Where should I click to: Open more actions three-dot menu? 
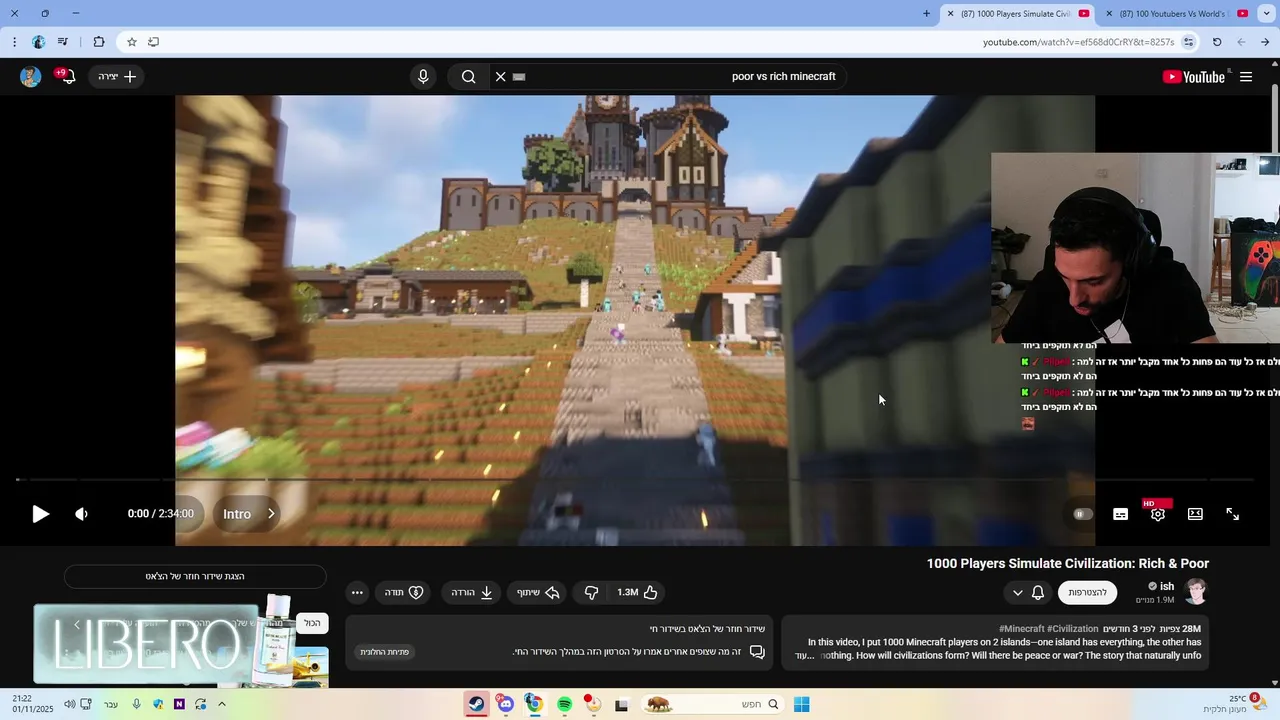pos(357,592)
